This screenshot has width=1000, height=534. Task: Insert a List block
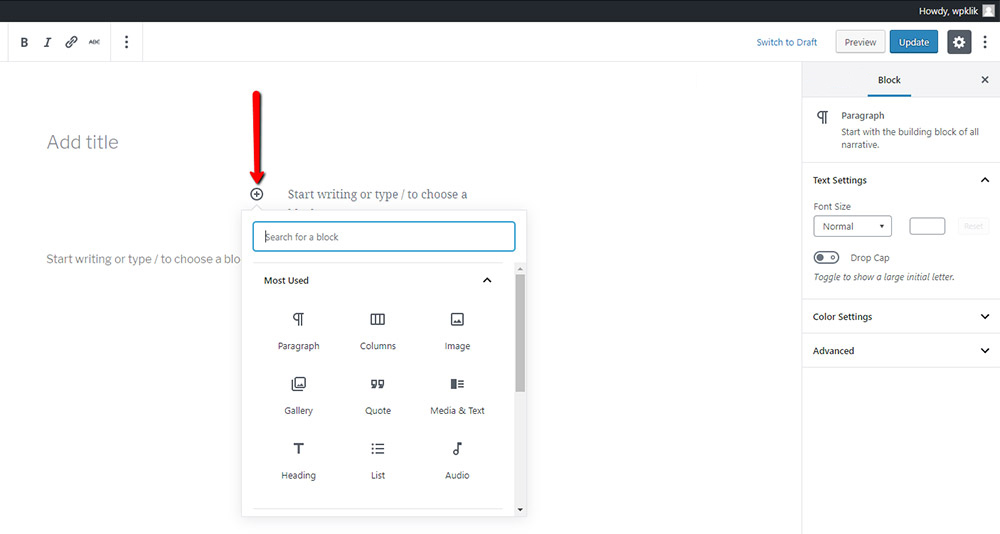(378, 461)
